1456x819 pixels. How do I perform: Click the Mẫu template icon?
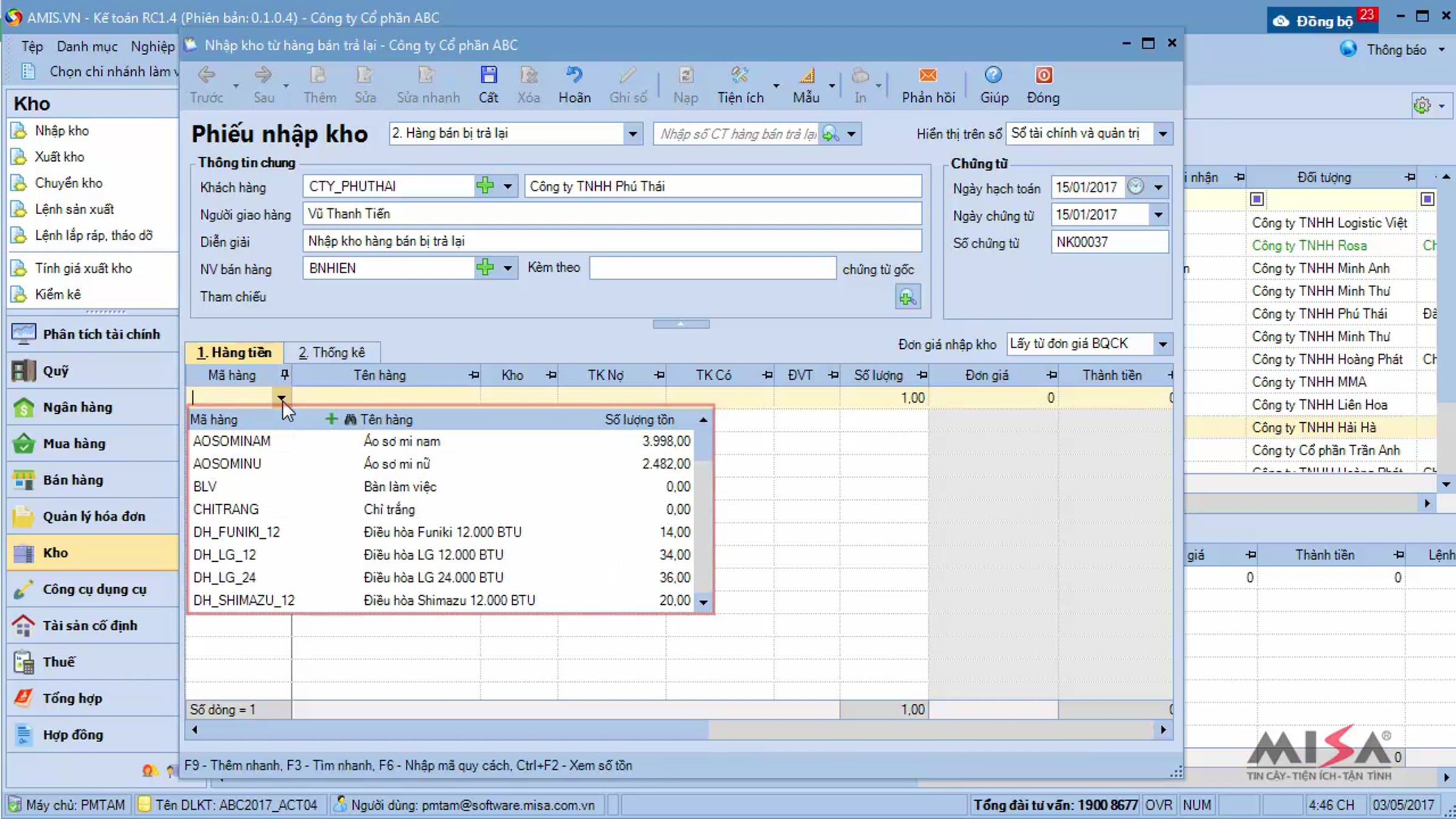click(x=806, y=75)
